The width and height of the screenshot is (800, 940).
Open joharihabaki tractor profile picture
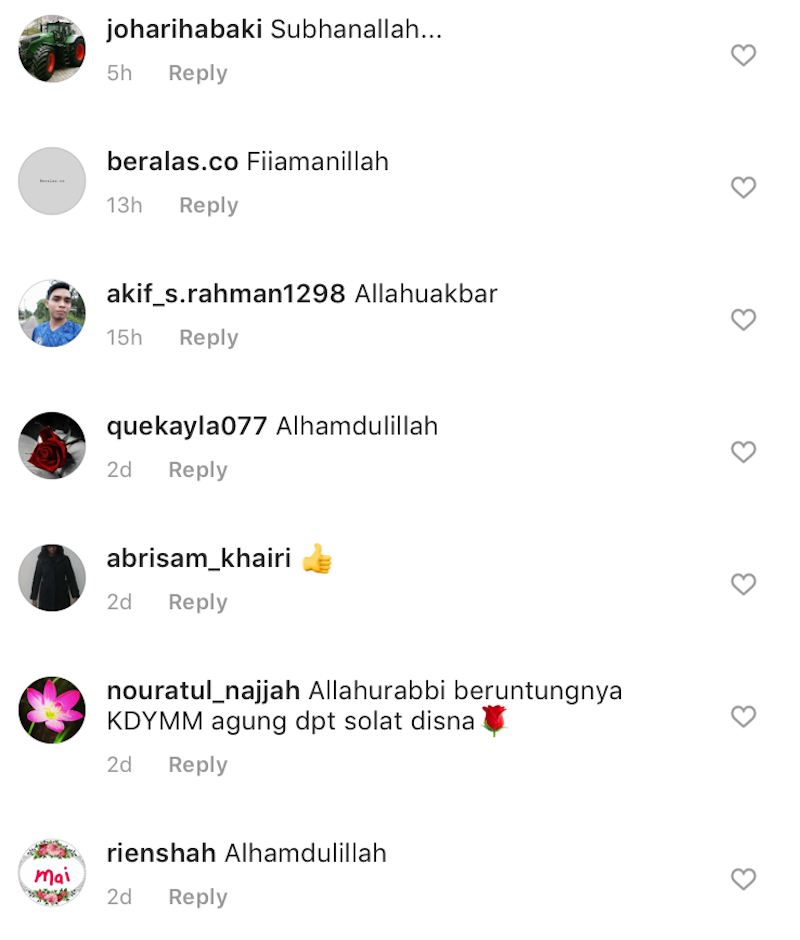click(52, 49)
